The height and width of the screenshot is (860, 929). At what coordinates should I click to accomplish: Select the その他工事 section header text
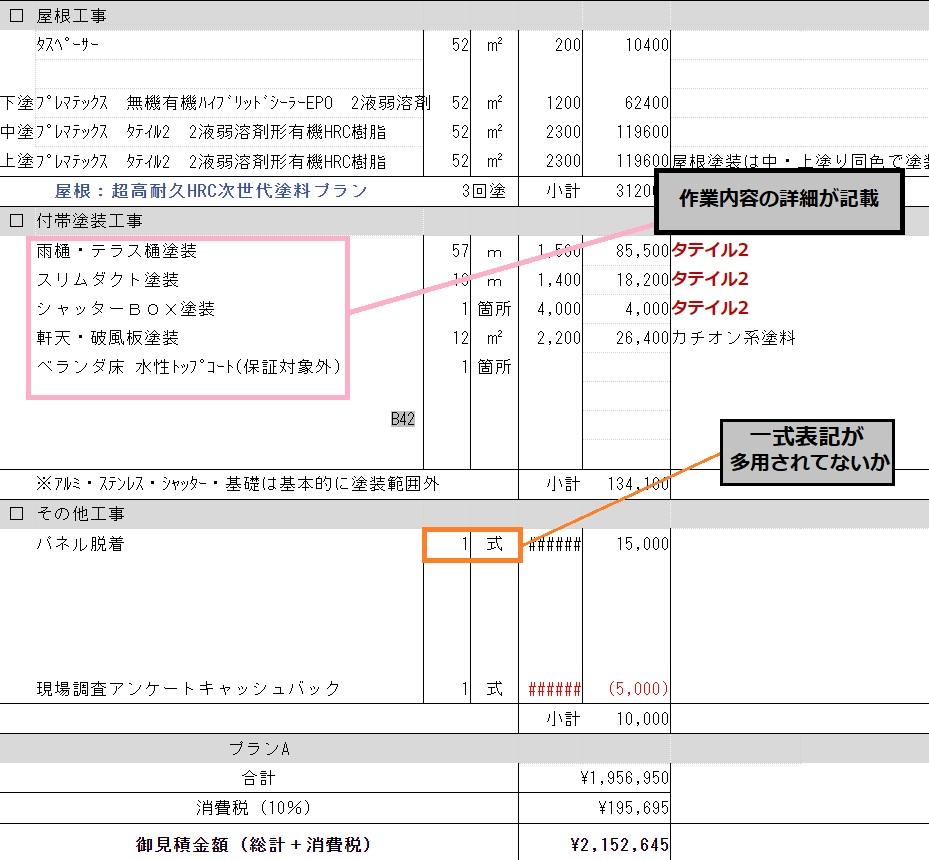pyautogui.click(x=80, y=513)
